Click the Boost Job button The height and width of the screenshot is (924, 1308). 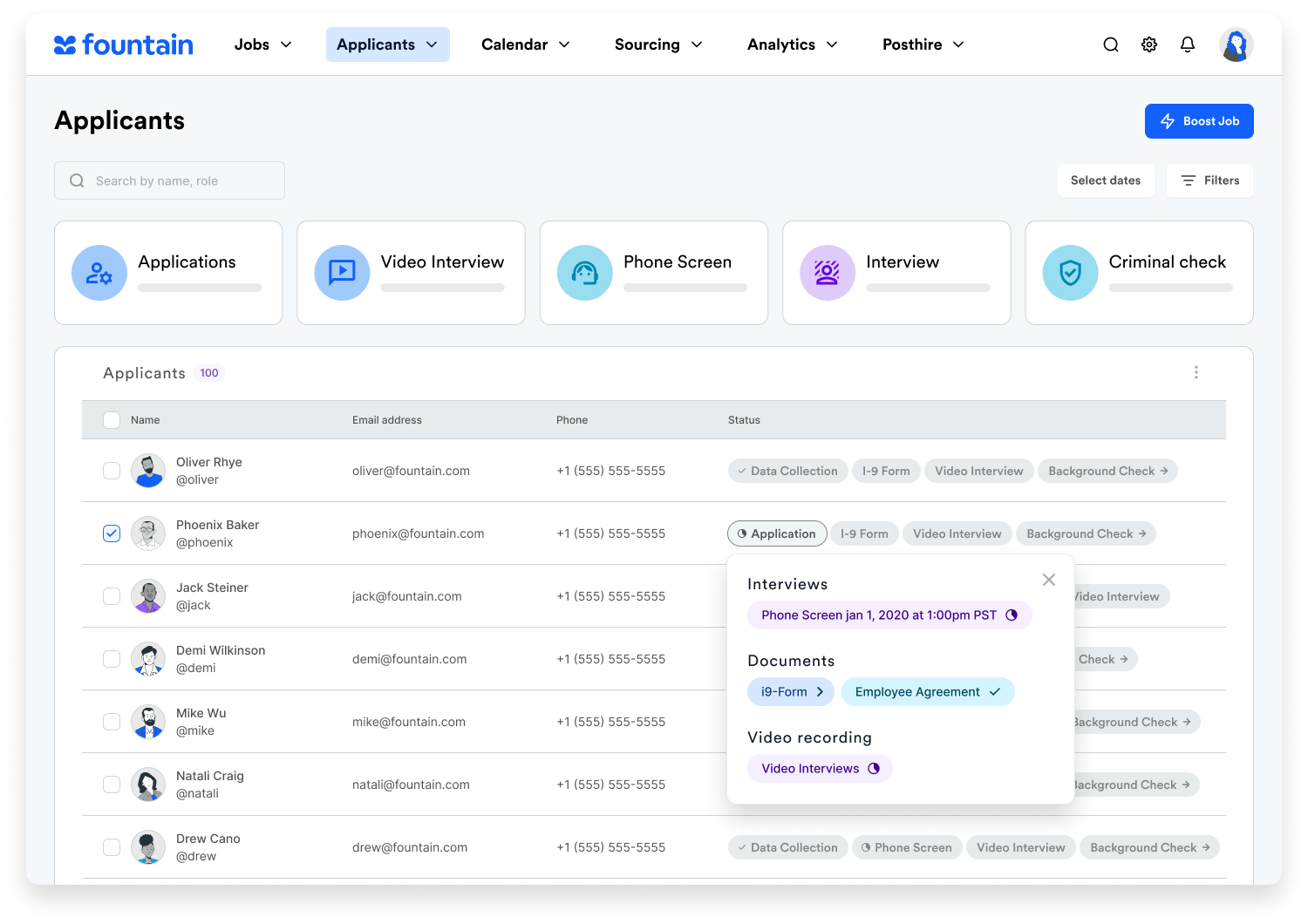coord(1198,121)
